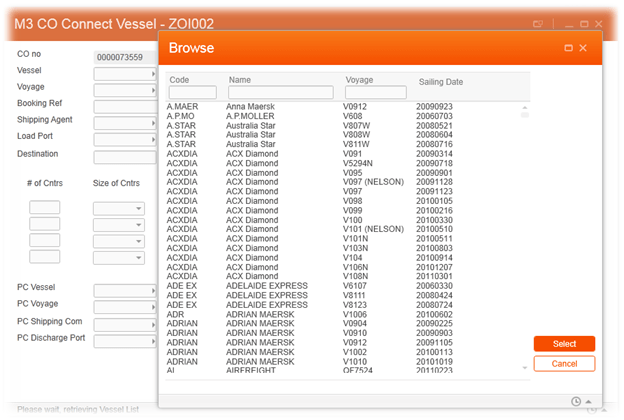Close the Browse dialog
Image resolution: width=624 pixels, height=420 pixels.
(x=583, y=48)
